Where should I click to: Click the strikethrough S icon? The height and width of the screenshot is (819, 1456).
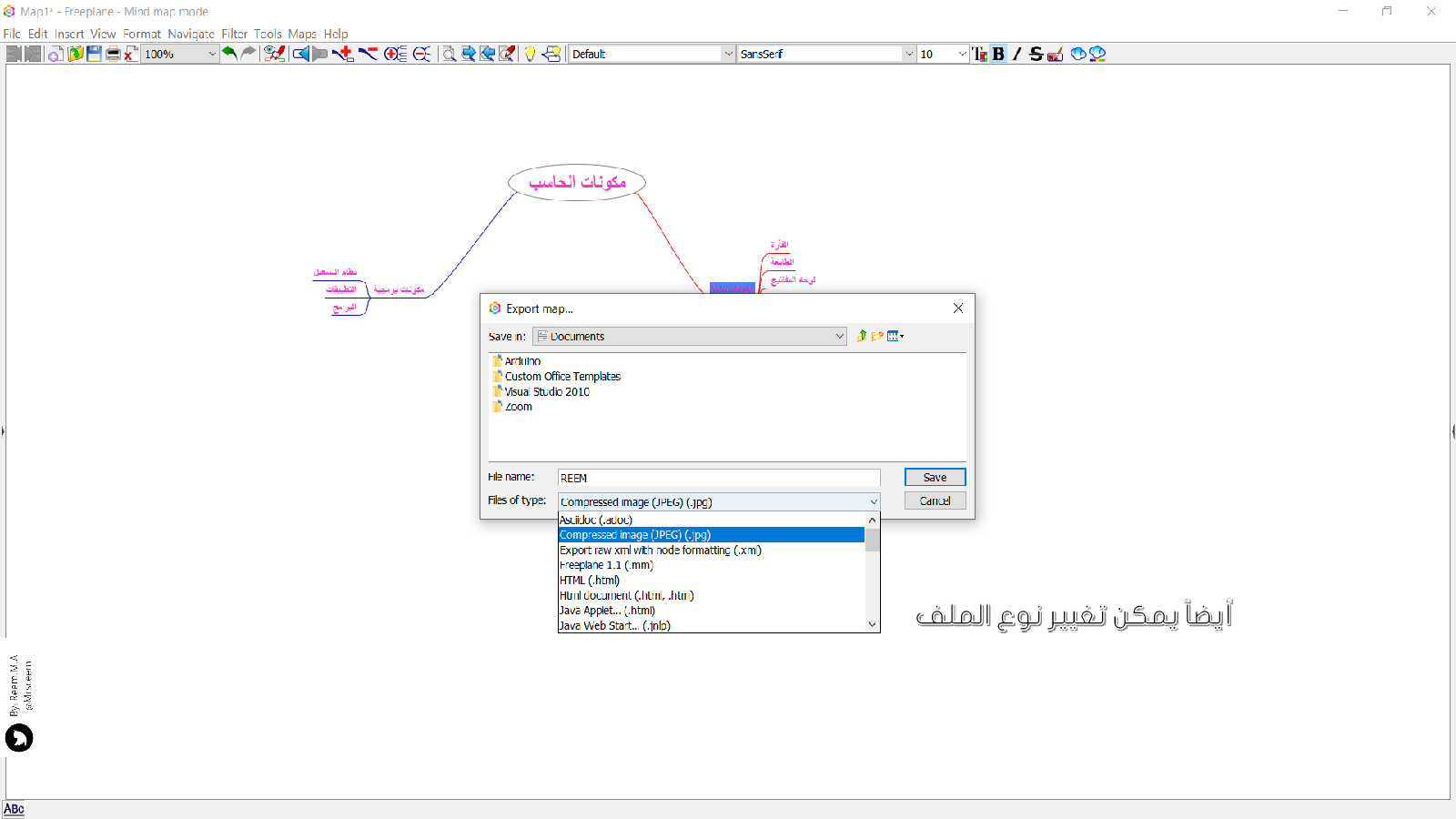[1036, 54]
